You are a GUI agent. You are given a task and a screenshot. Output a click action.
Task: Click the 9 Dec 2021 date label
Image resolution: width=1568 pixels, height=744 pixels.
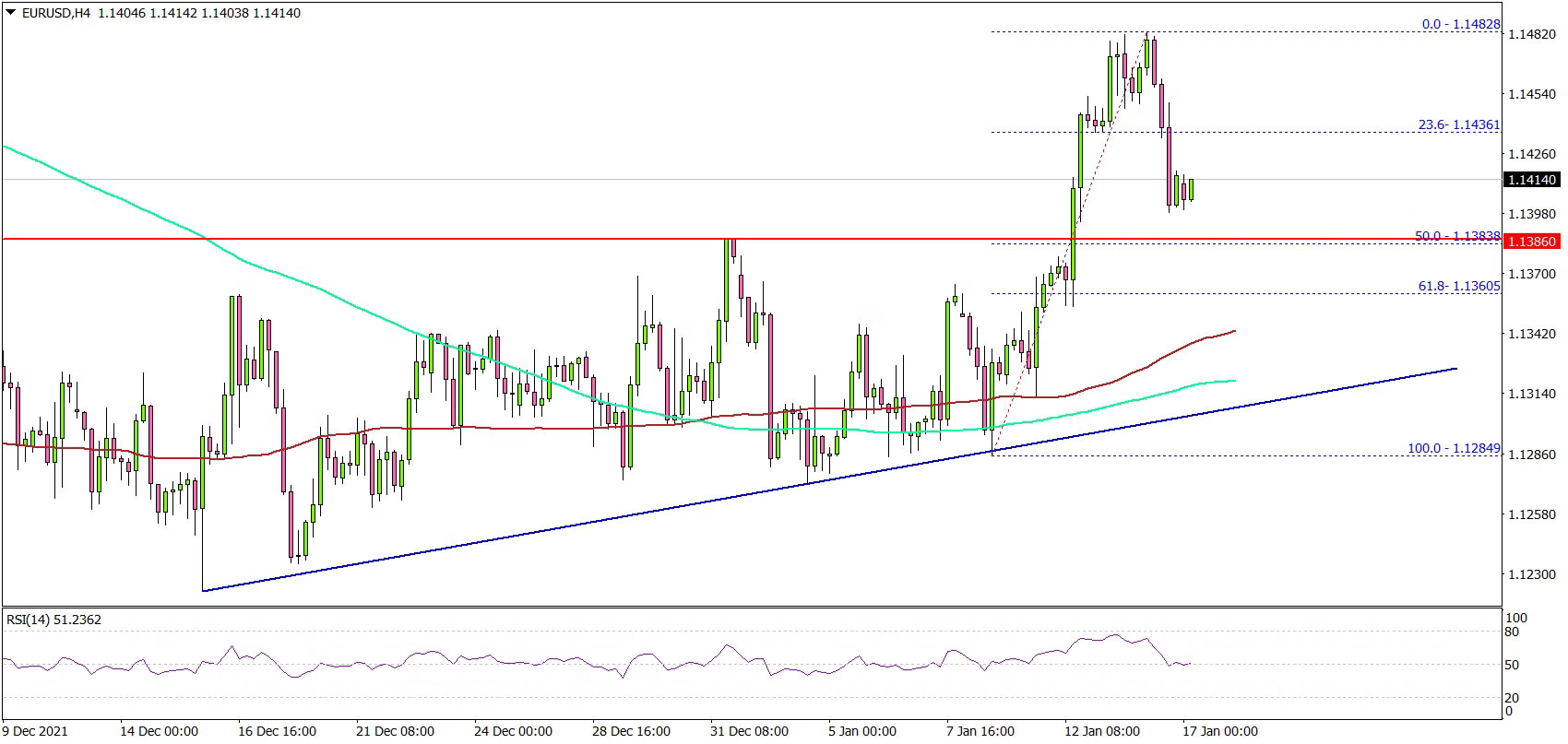pyautogui.click(x=35, y=731)
